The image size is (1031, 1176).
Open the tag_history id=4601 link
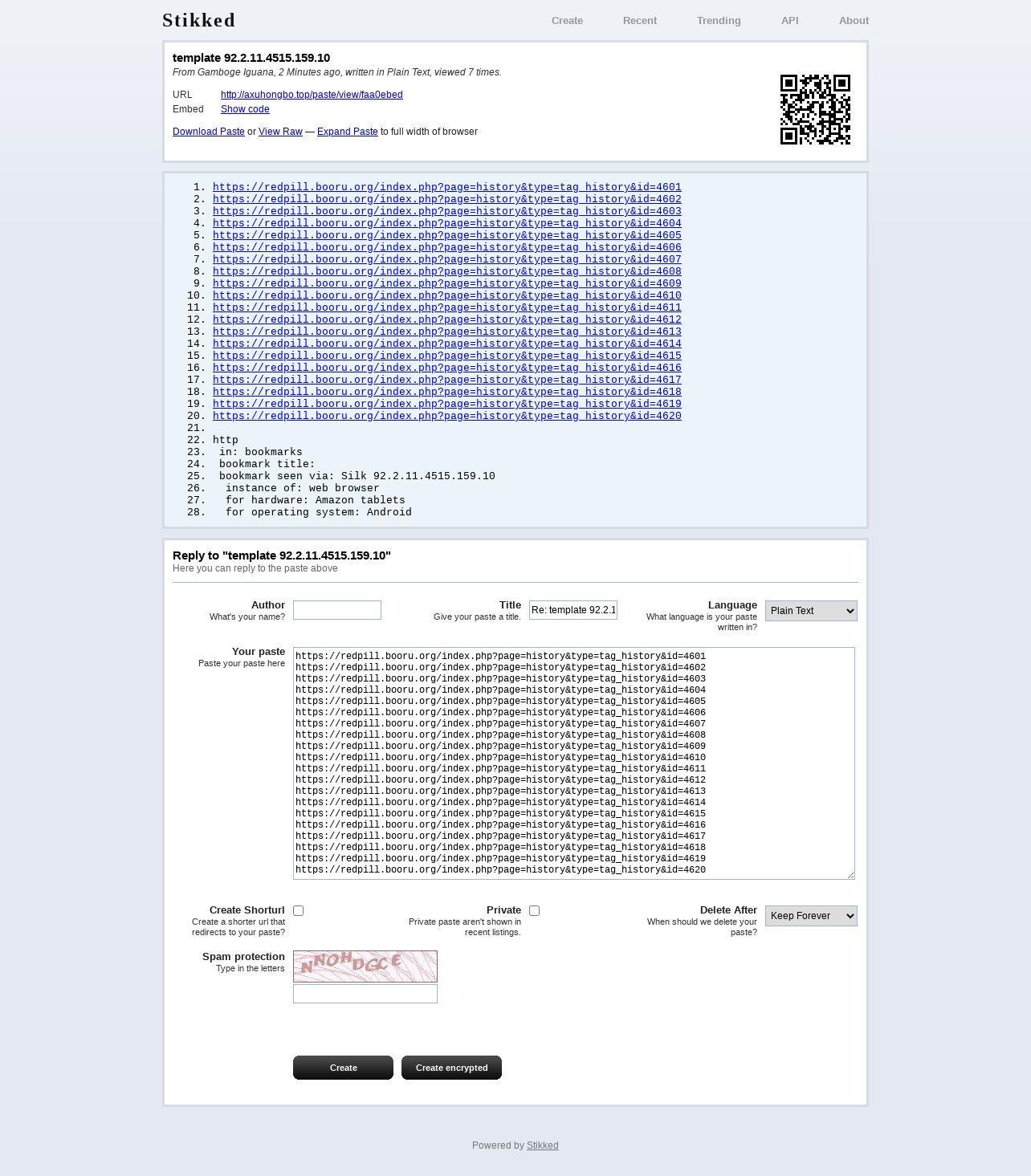(x=447, y=187)
